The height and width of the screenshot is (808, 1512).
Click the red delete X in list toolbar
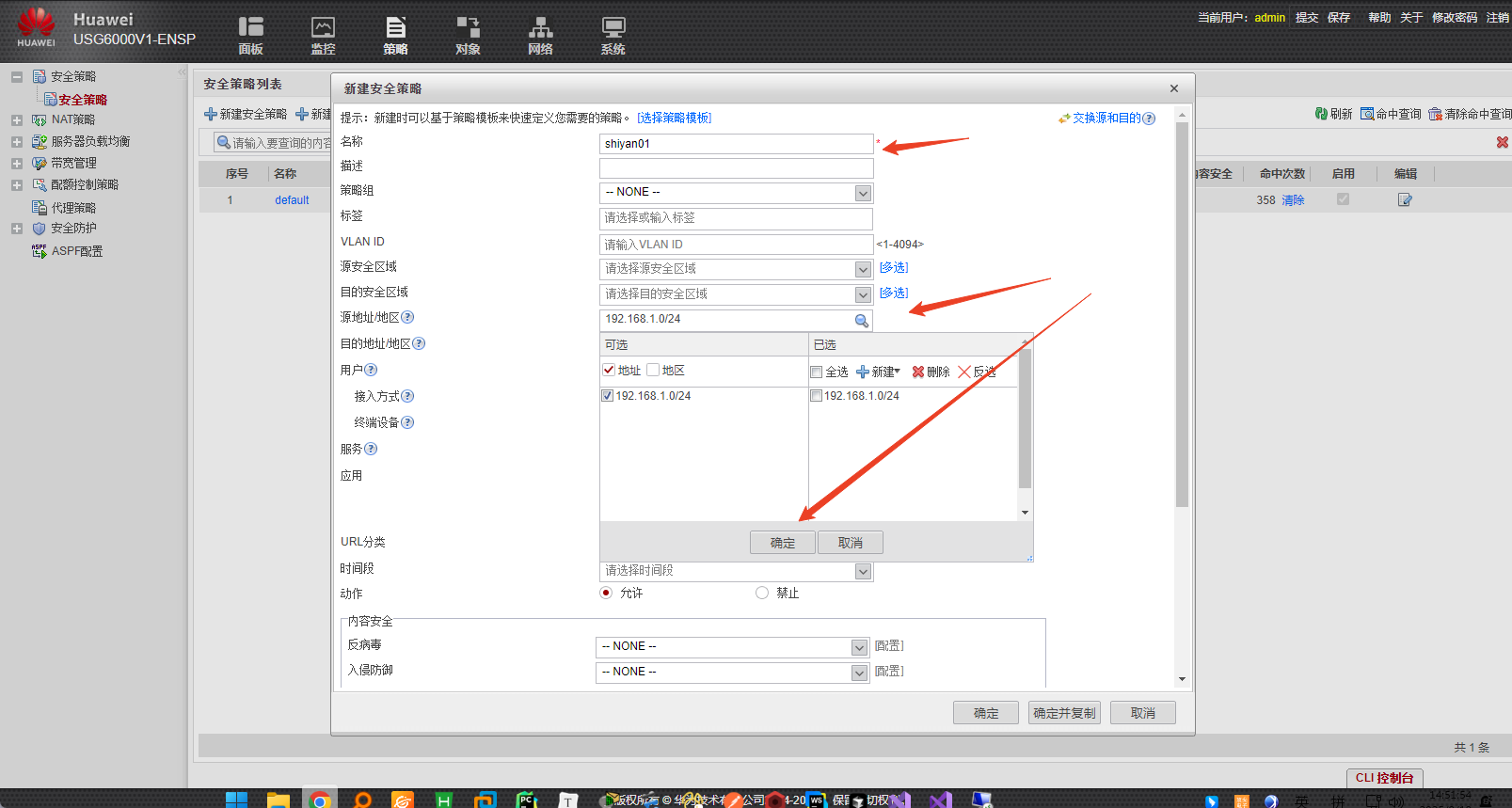point(1503,142)
